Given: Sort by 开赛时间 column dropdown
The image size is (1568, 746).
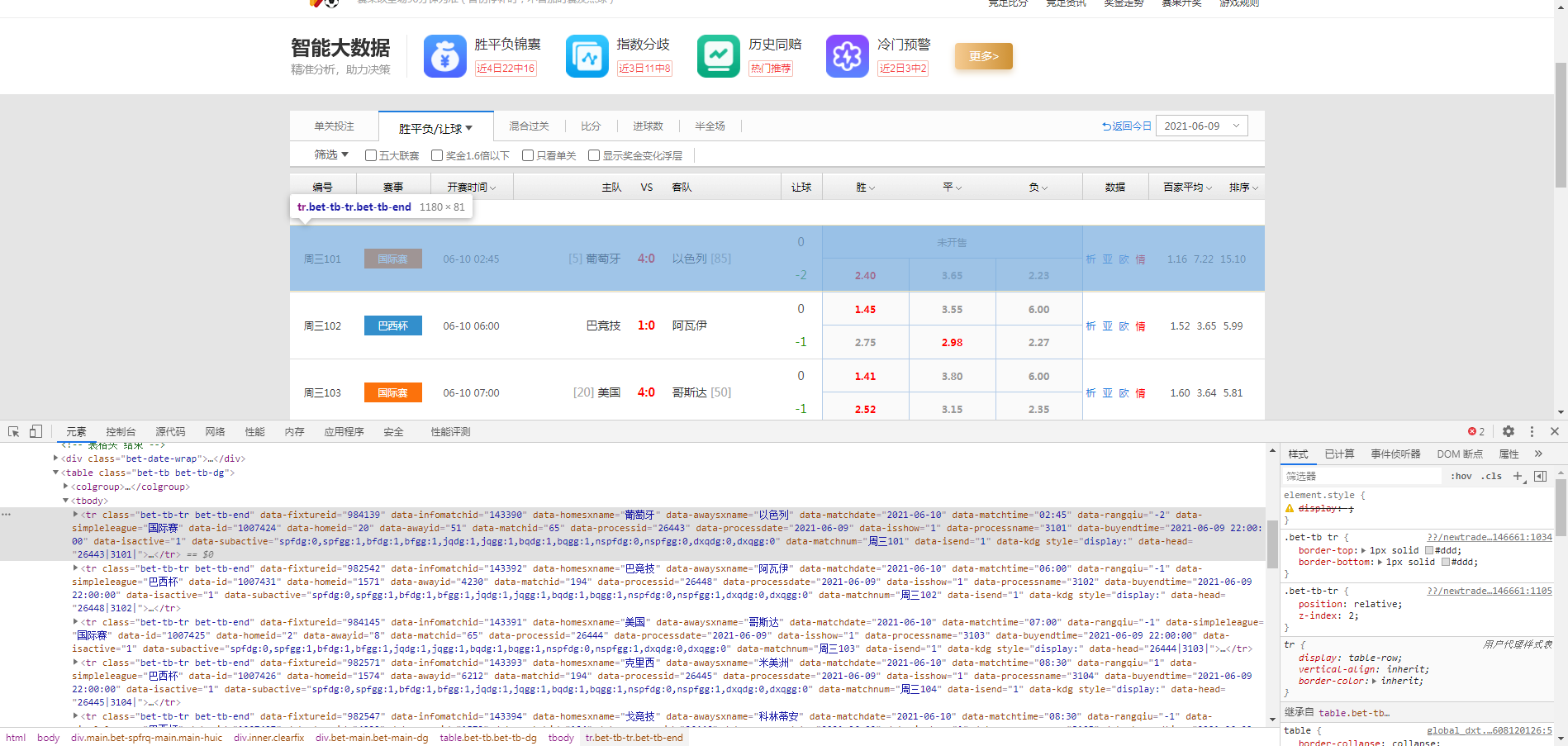Looking at the screenshot, I should pos(472,188).
